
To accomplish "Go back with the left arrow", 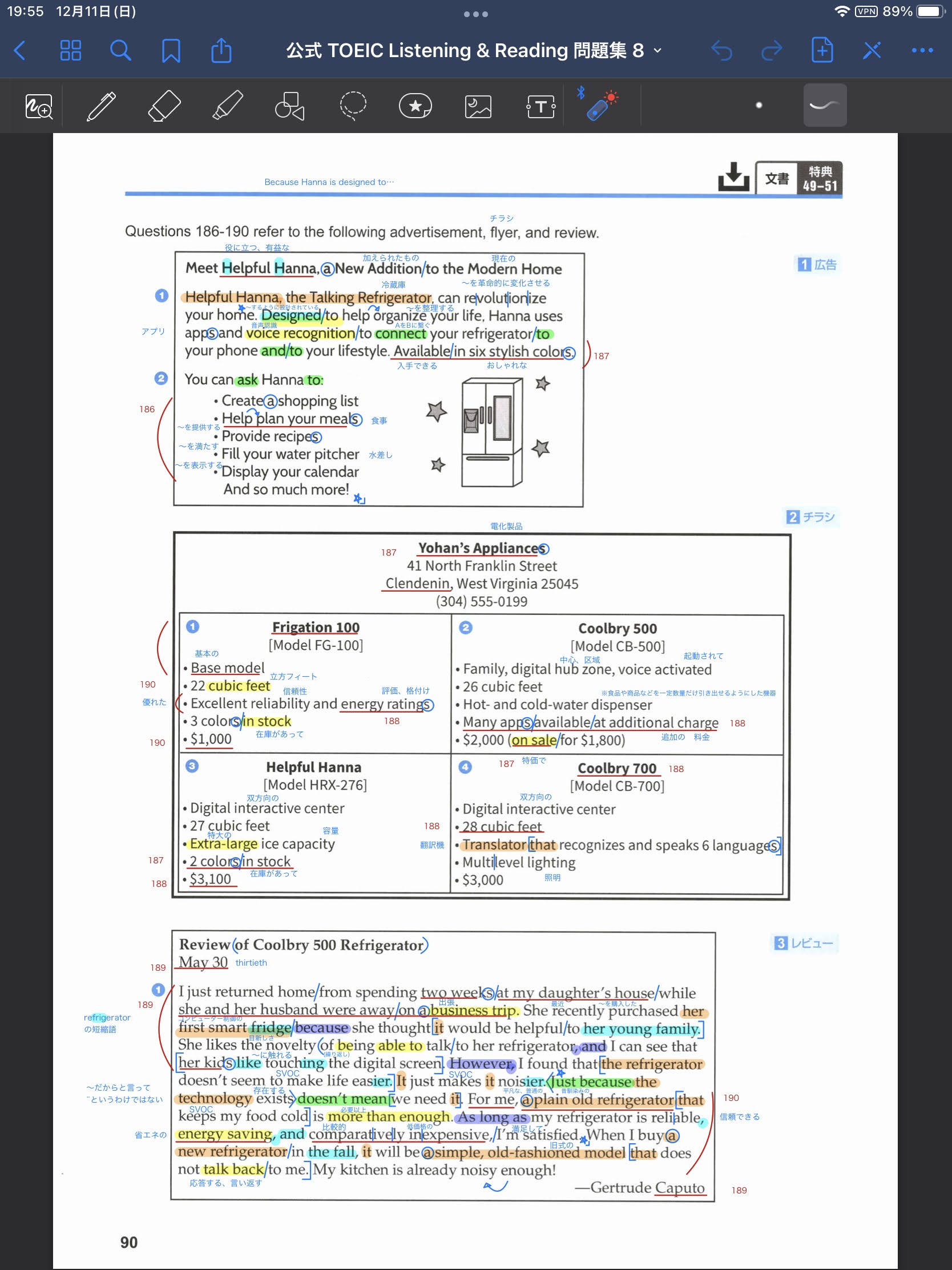I will pyautogui.click(x=19, y=50).
